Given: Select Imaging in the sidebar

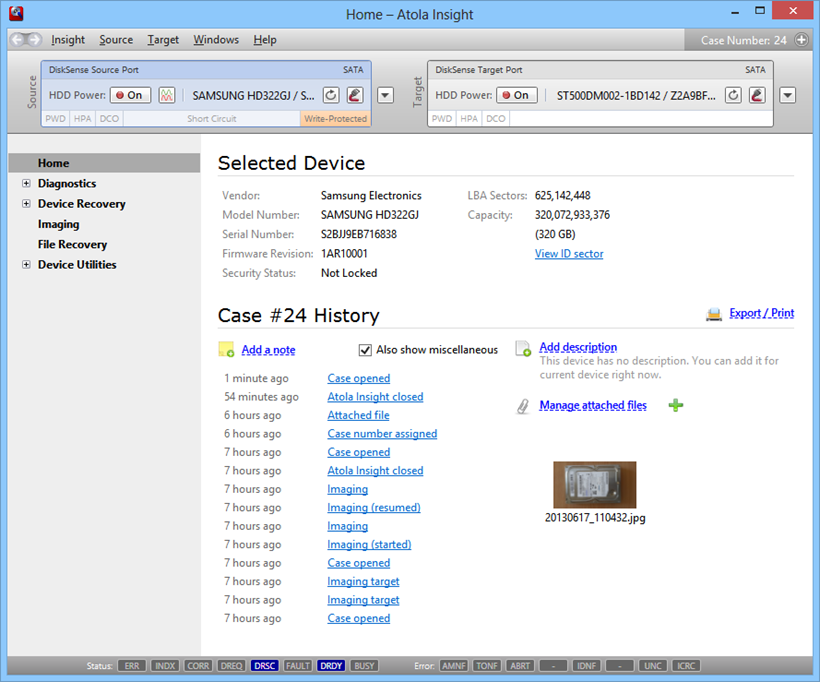Looking at the screenshot, I should 59,224.
